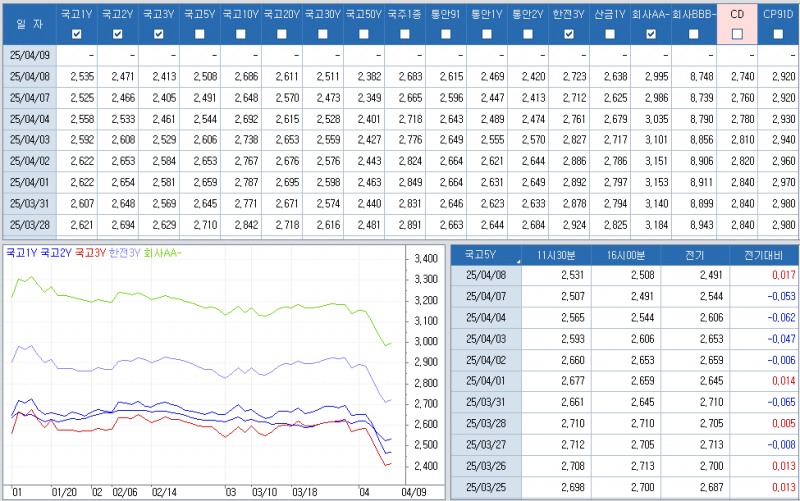Viewport: 800px width, 501px height.
Task: Uncheck the 국고1Y series checkbox
Action: click(77, 34)
